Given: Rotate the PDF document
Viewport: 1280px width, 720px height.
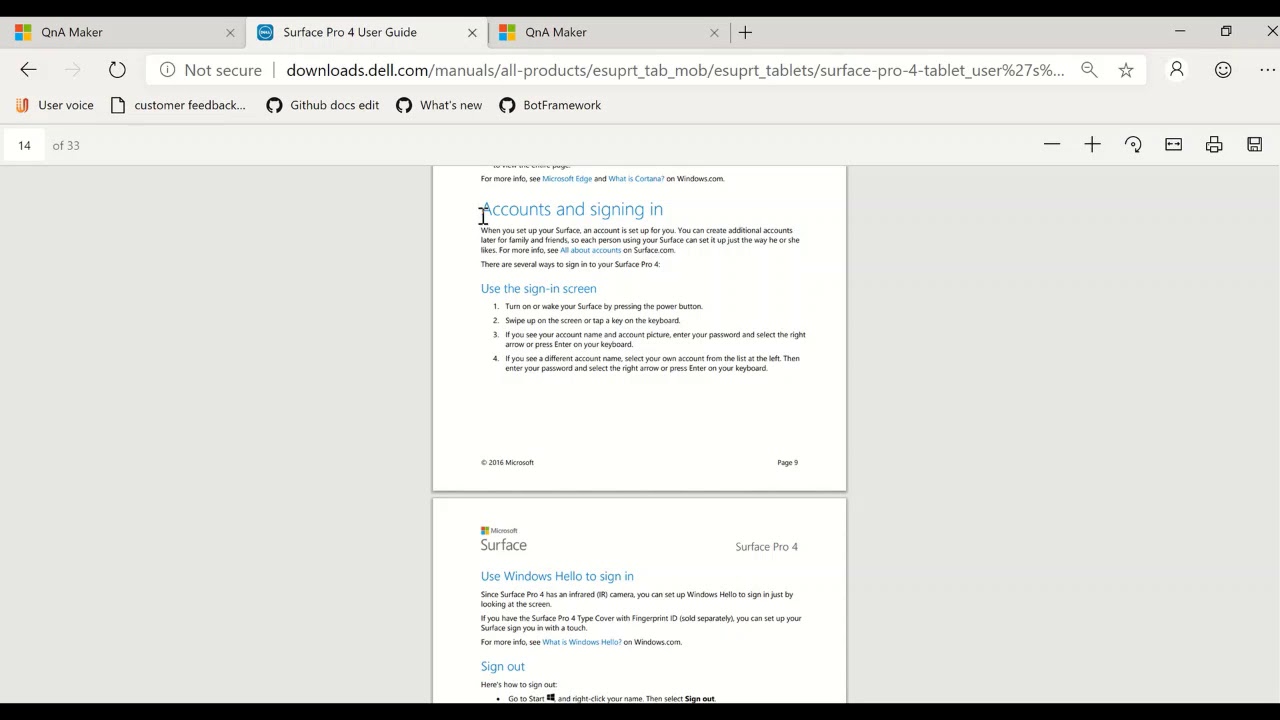Looking at the screenshot, I should pyautogui.click(x=1133, y=145).
